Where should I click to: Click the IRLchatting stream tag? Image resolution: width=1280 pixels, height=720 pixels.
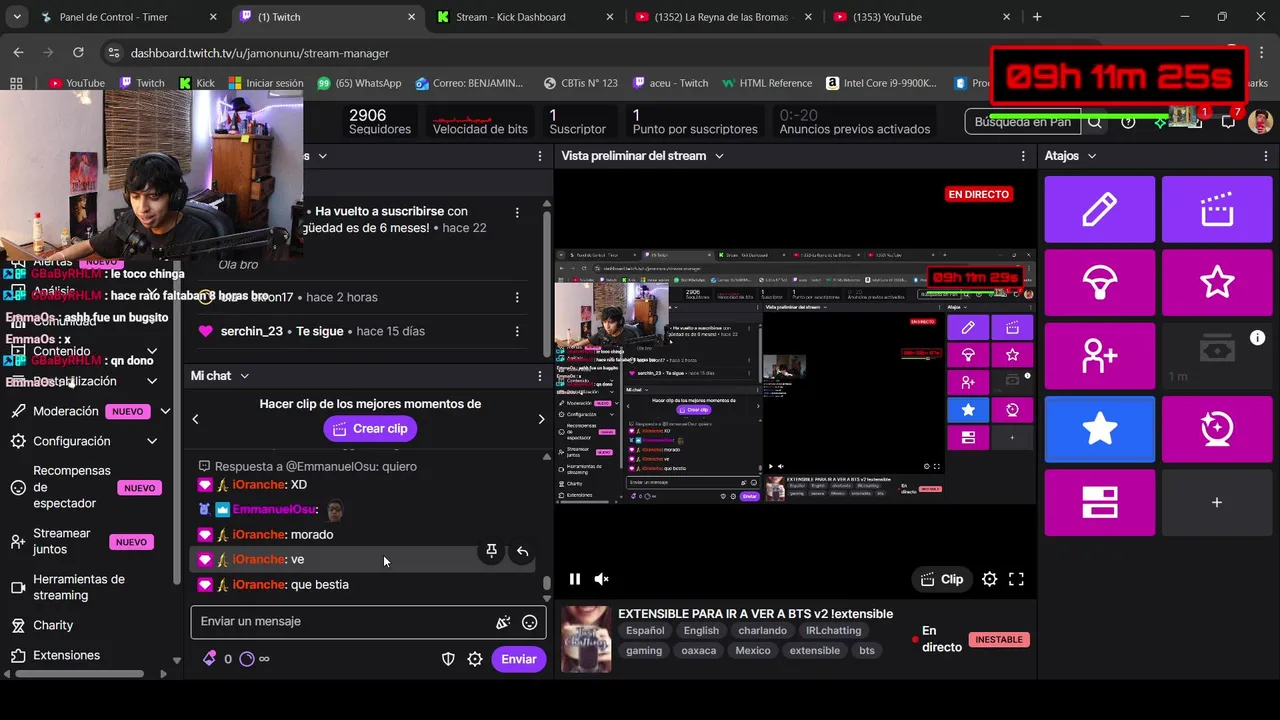coord(833,631)
